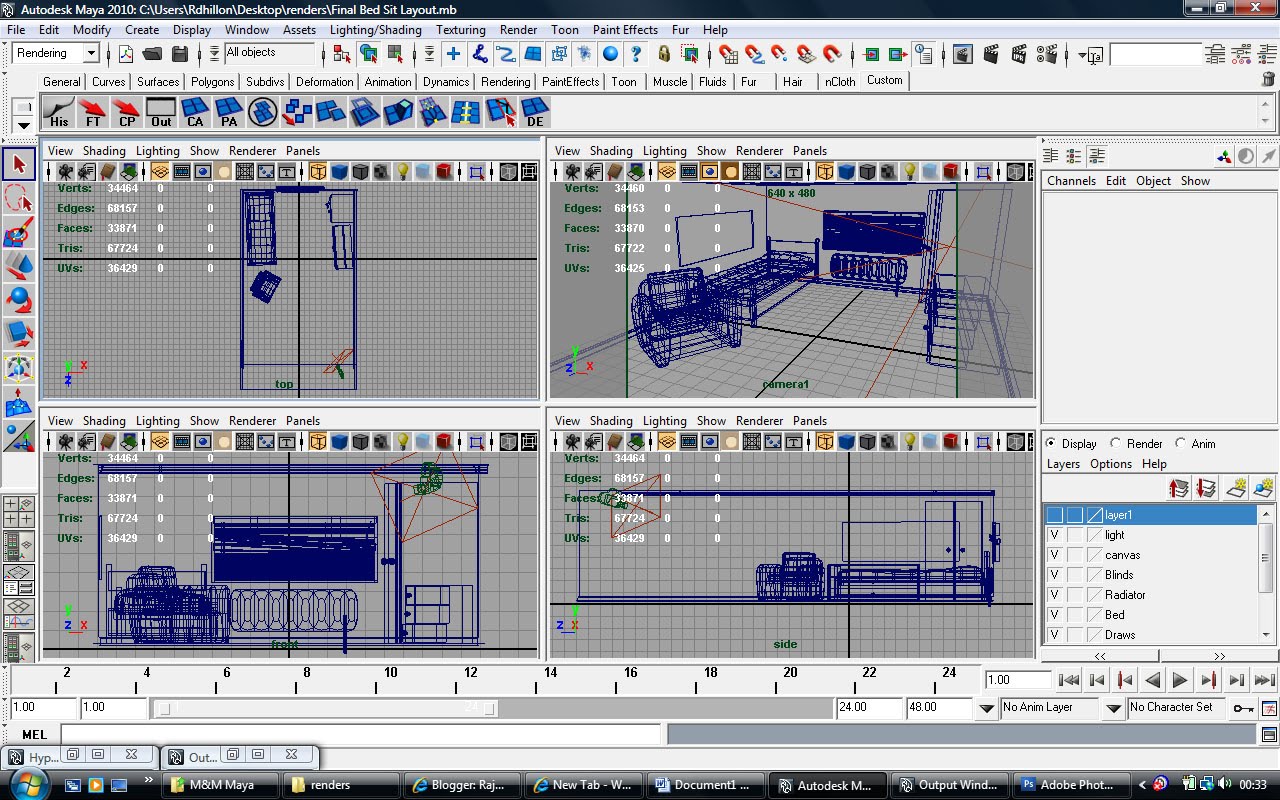Toggle visibility of Draws layer
Image resolution: width=1280 pixels, height=800 pixels.
(1054, 635)
